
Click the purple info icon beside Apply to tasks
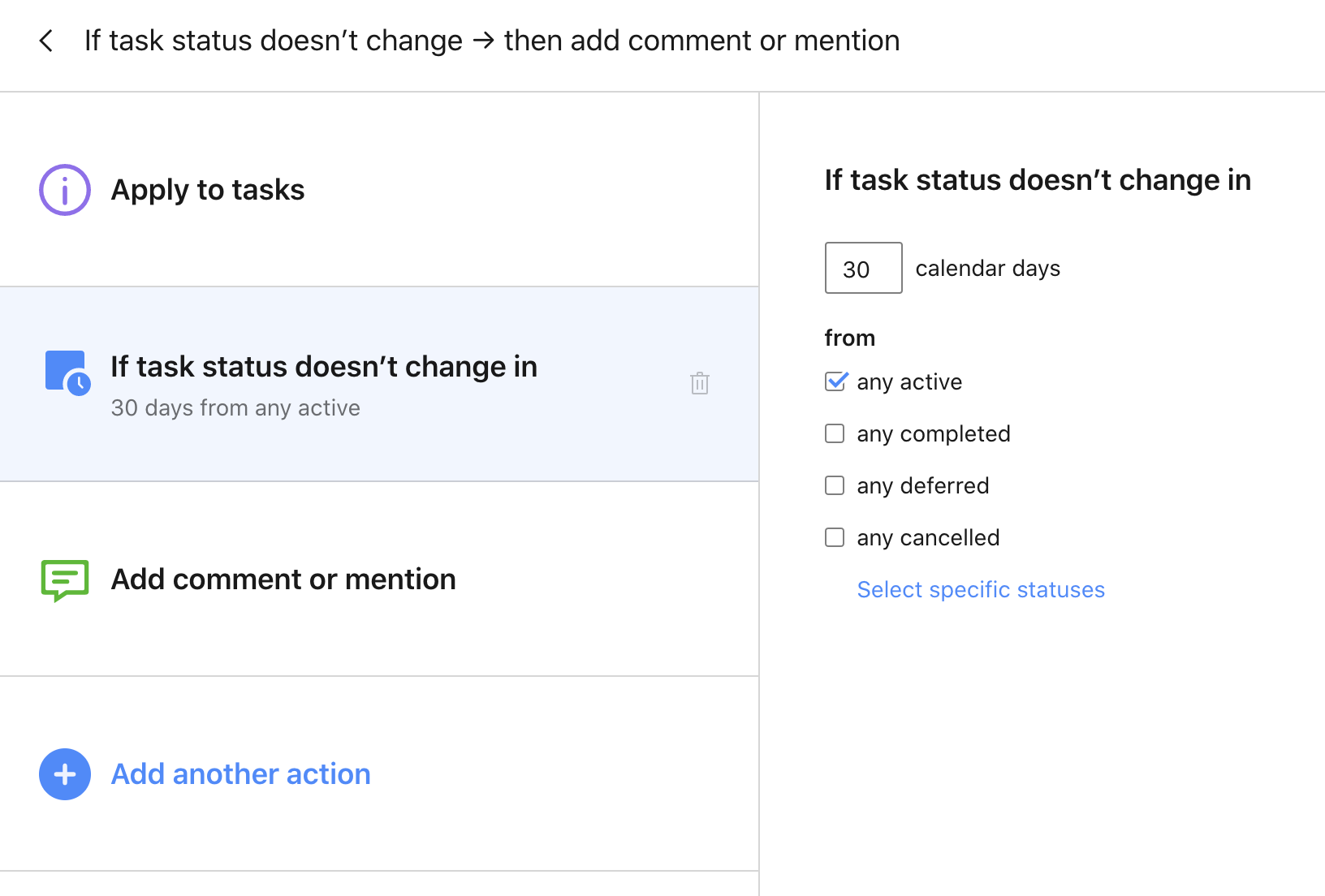click(x=65, y=190)
